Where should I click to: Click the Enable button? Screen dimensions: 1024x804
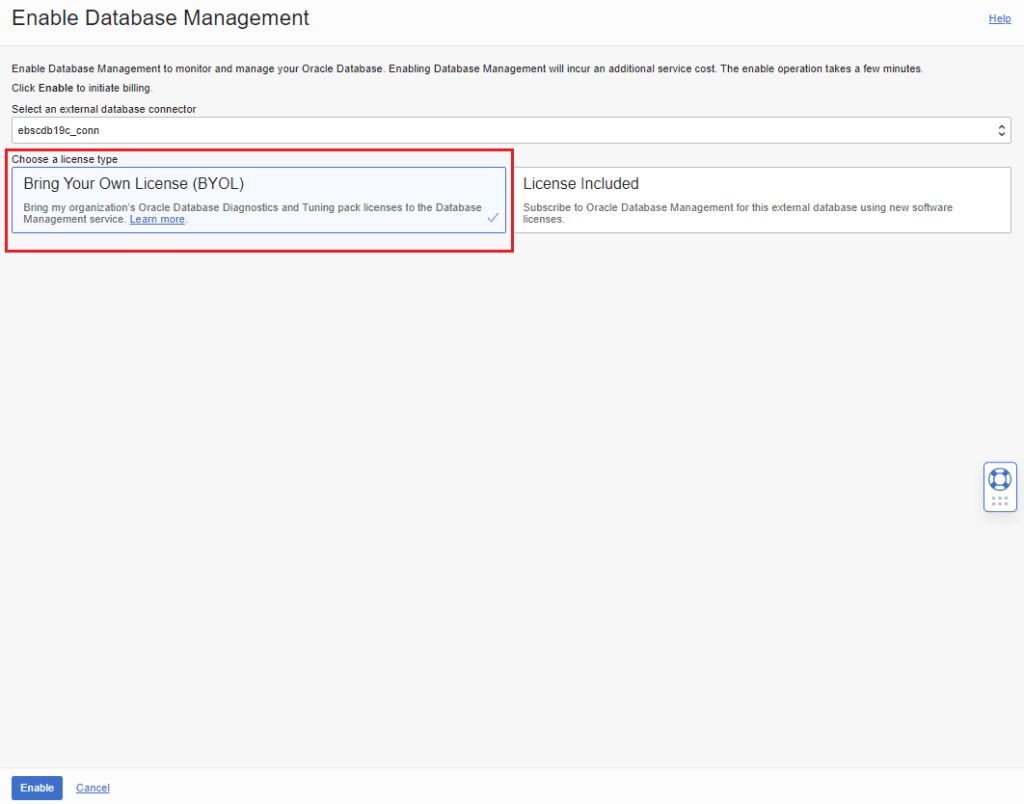[x=37, y=788]
